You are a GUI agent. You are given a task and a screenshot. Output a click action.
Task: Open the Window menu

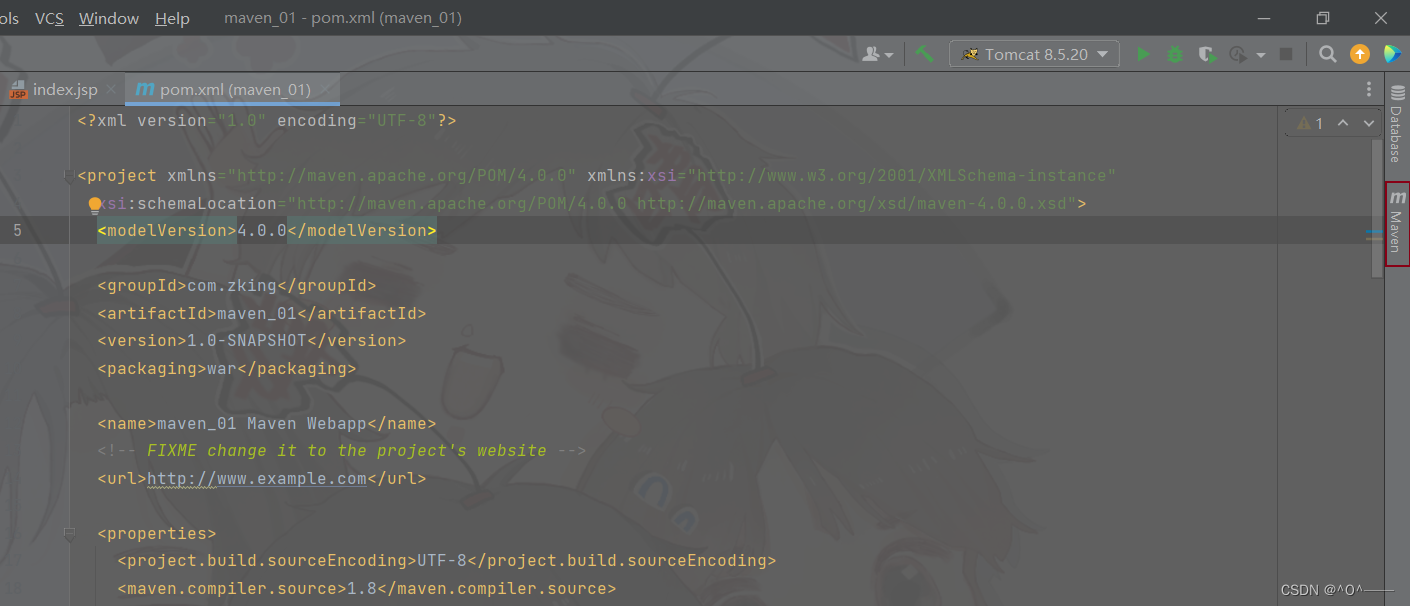coord(109,18)
